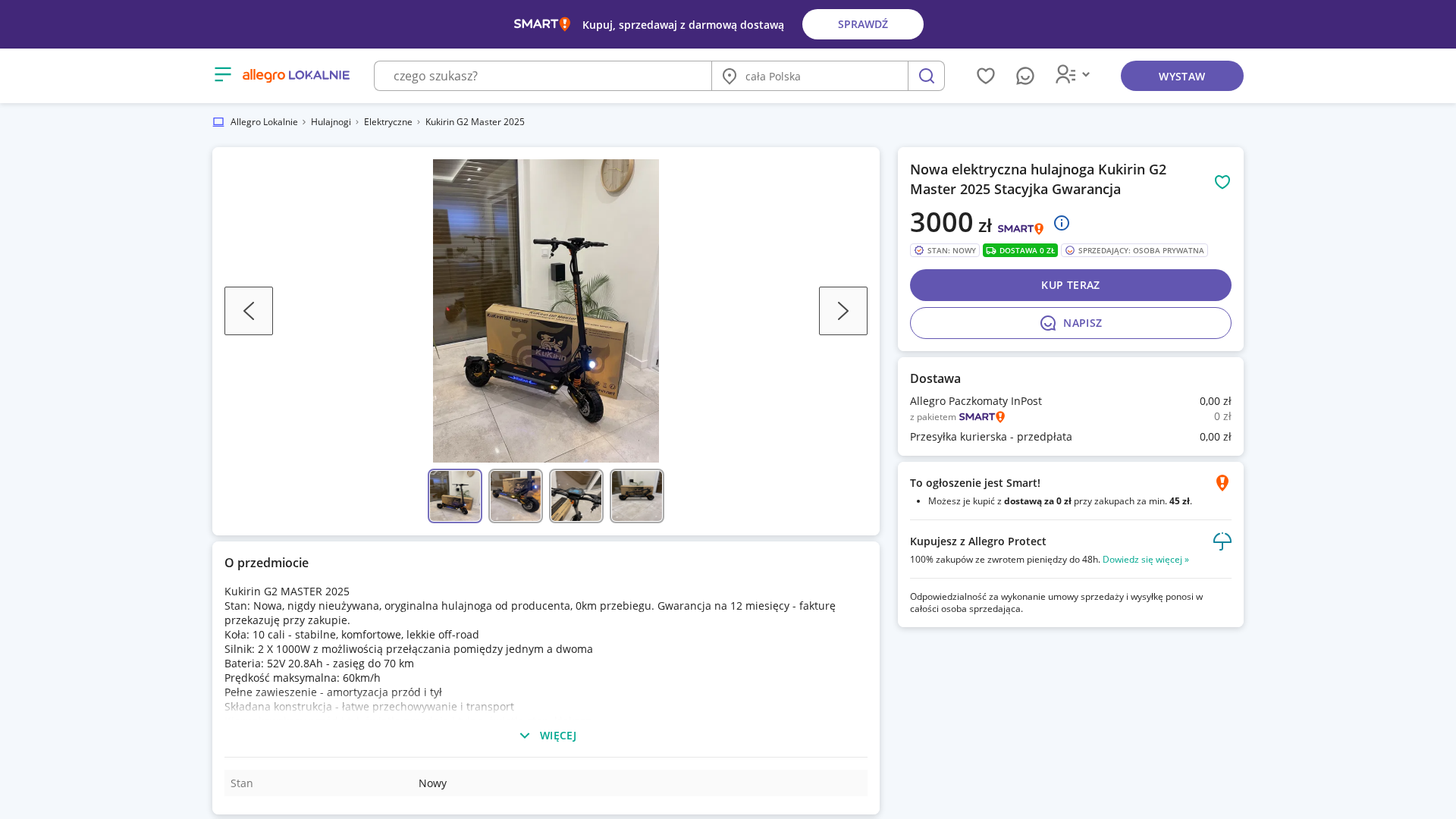Click Przesyłka kurierska - przedpłata row
Screen dimensions: 1456x819
pyautogui.click(x=1071, y=437)
